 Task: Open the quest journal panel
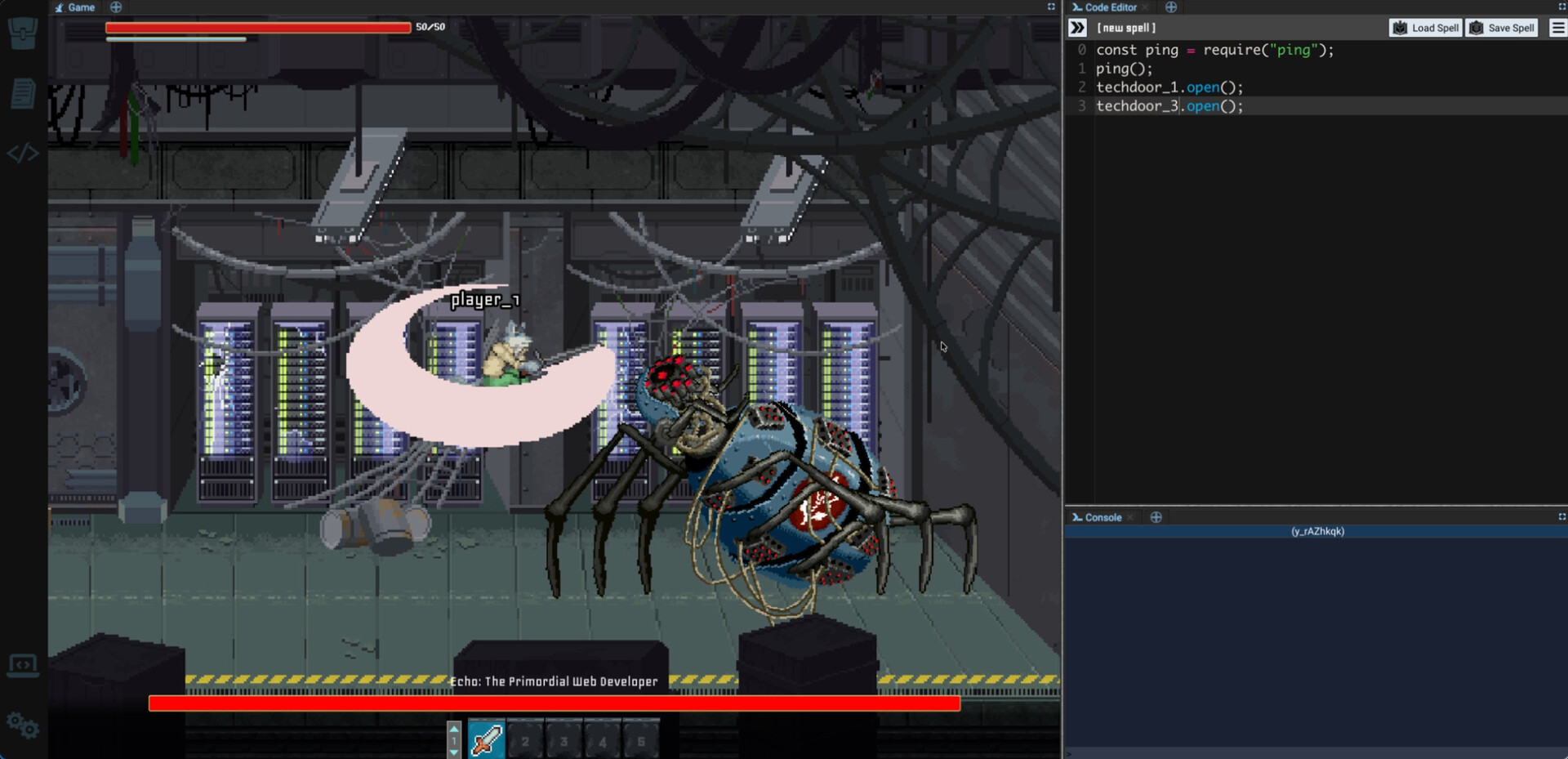23,93
